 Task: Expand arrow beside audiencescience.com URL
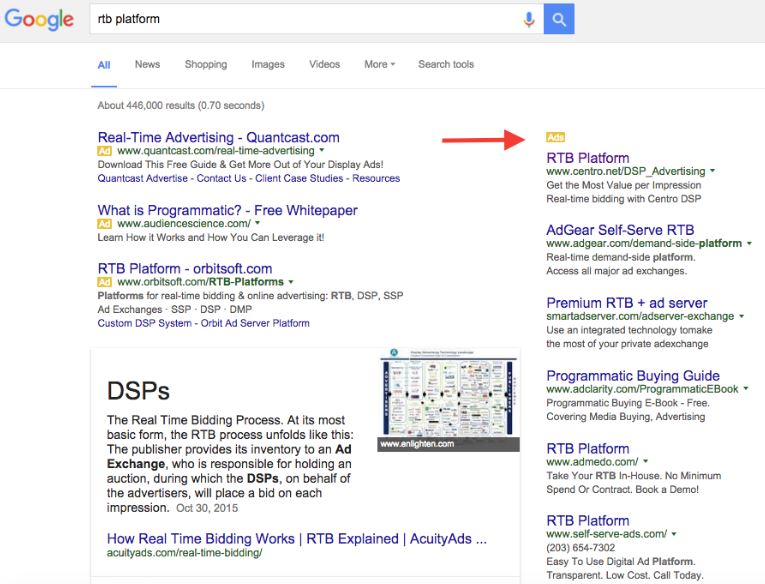258,223
